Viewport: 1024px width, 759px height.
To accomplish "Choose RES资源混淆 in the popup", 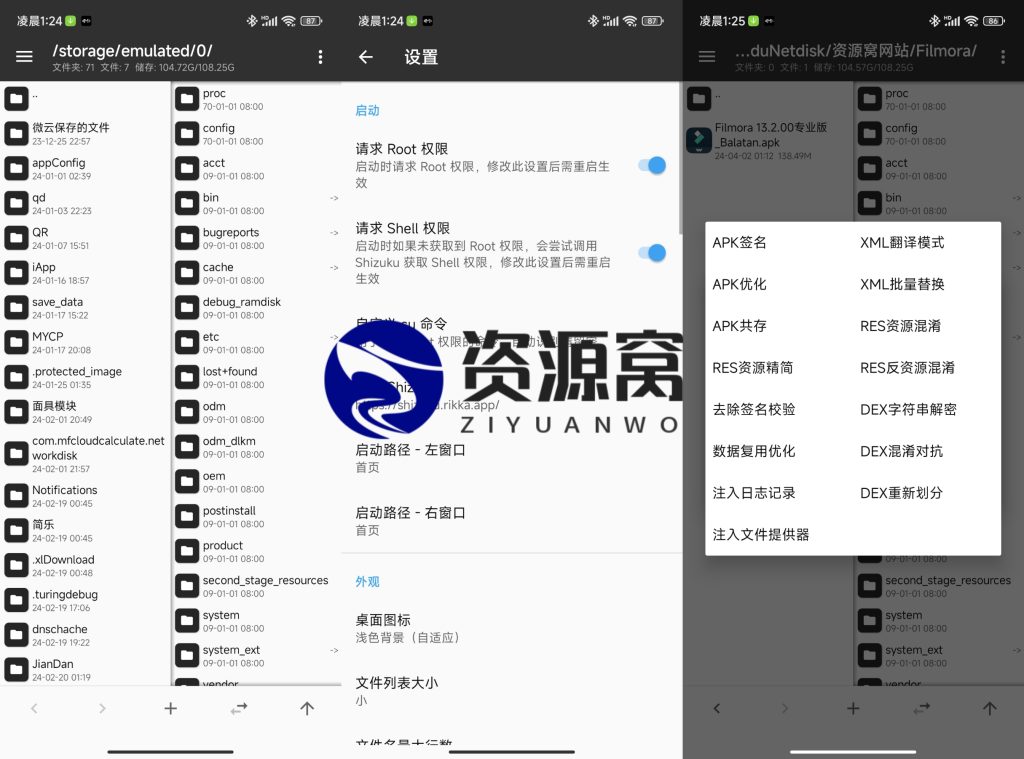I will 900,326.
